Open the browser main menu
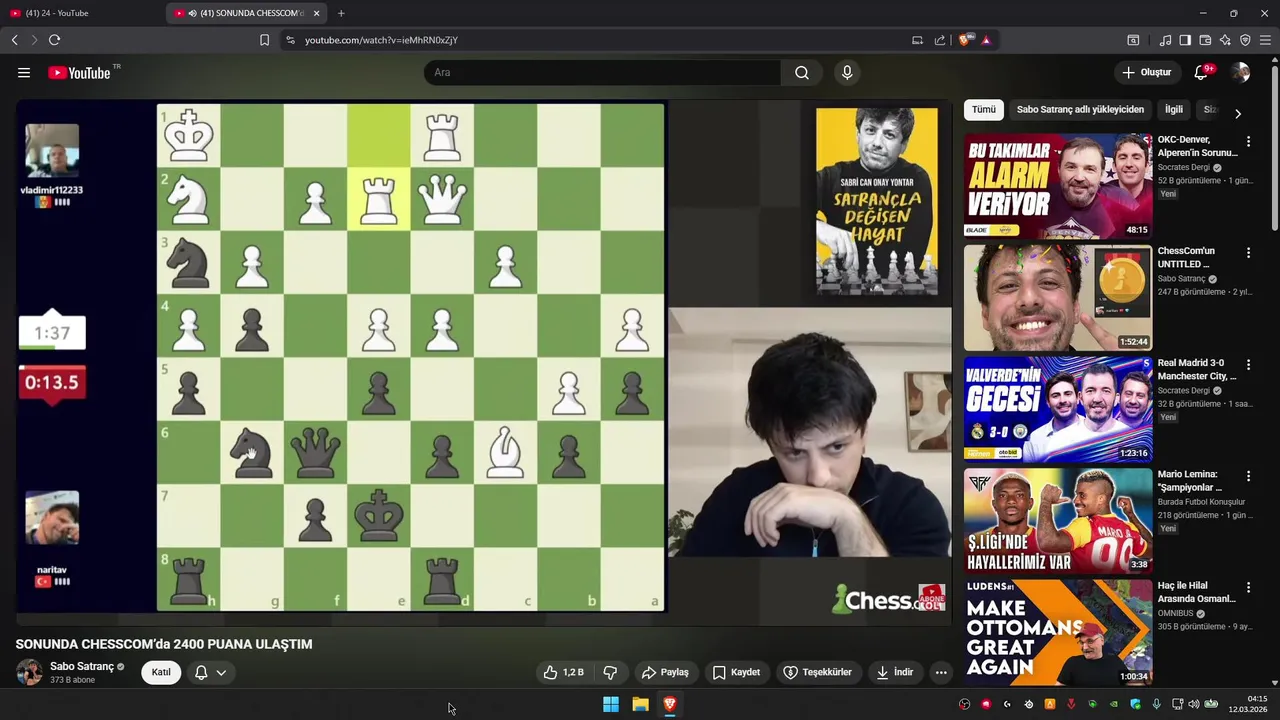 tap(1265, 40)
